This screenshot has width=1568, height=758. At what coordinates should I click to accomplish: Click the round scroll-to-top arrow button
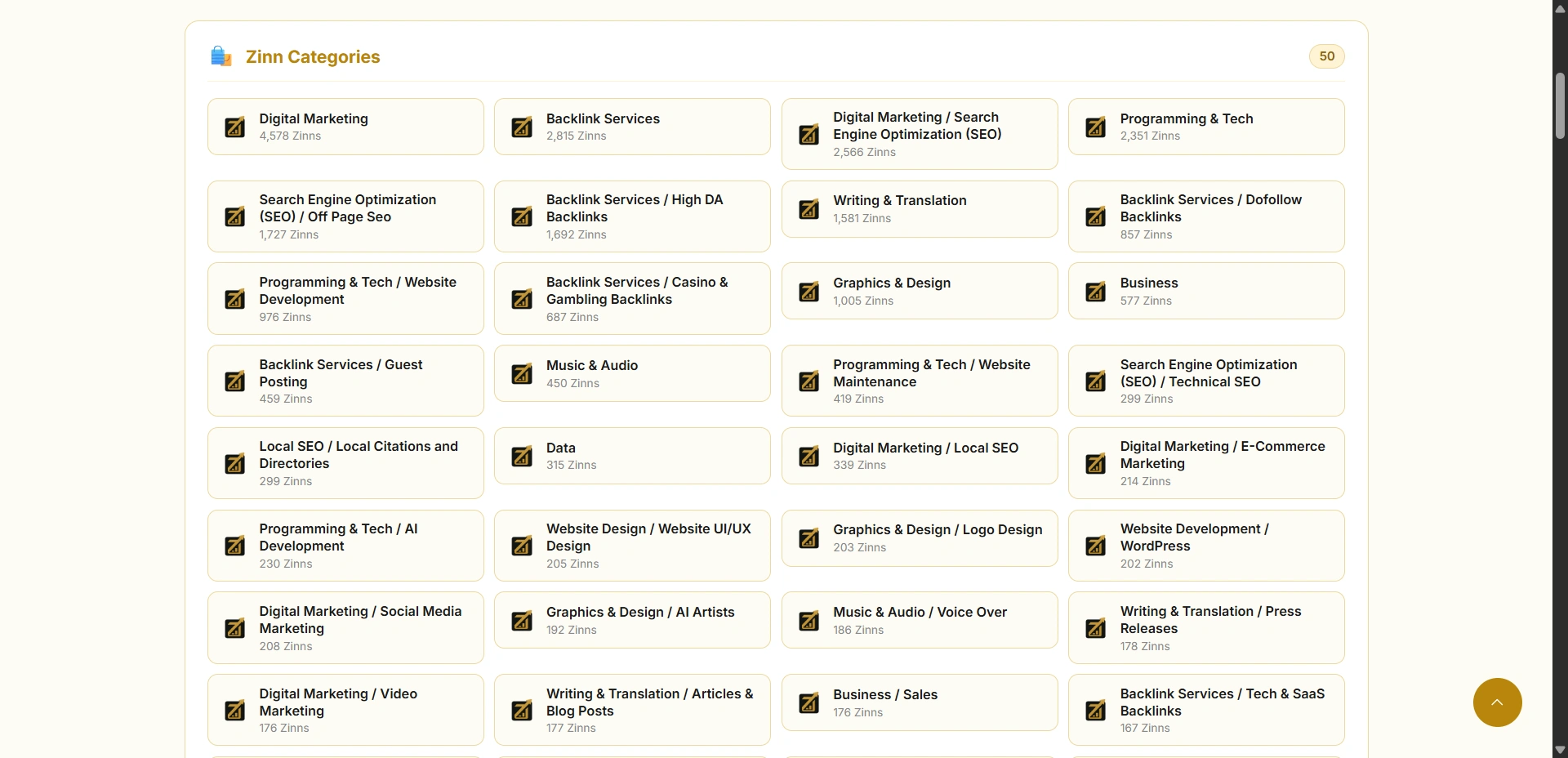coord(1497,702)
